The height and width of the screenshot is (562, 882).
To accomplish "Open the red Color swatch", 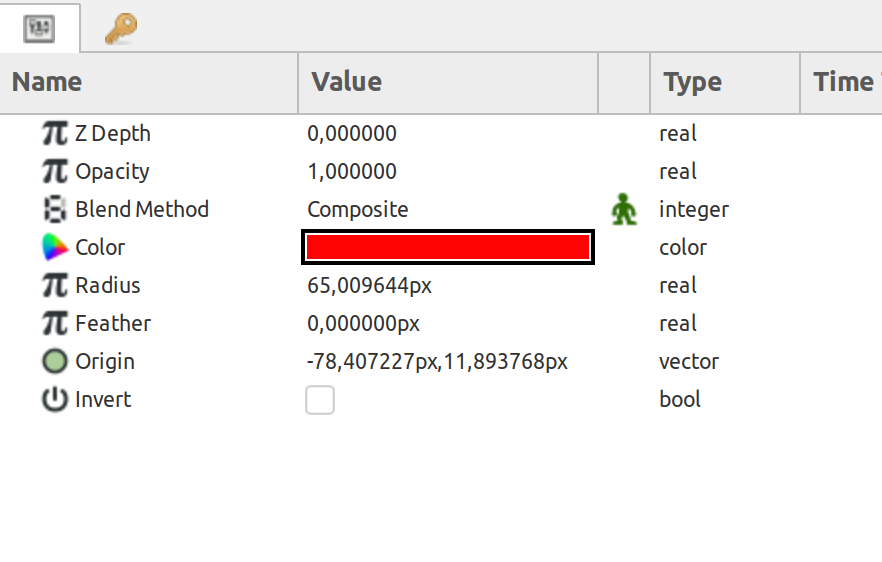I will point(448,247).
